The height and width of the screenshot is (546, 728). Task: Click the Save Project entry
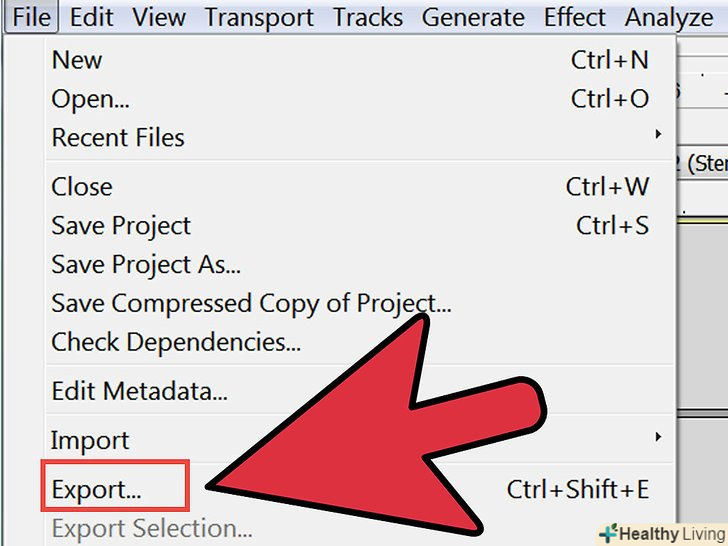click(x=121, y=226)
